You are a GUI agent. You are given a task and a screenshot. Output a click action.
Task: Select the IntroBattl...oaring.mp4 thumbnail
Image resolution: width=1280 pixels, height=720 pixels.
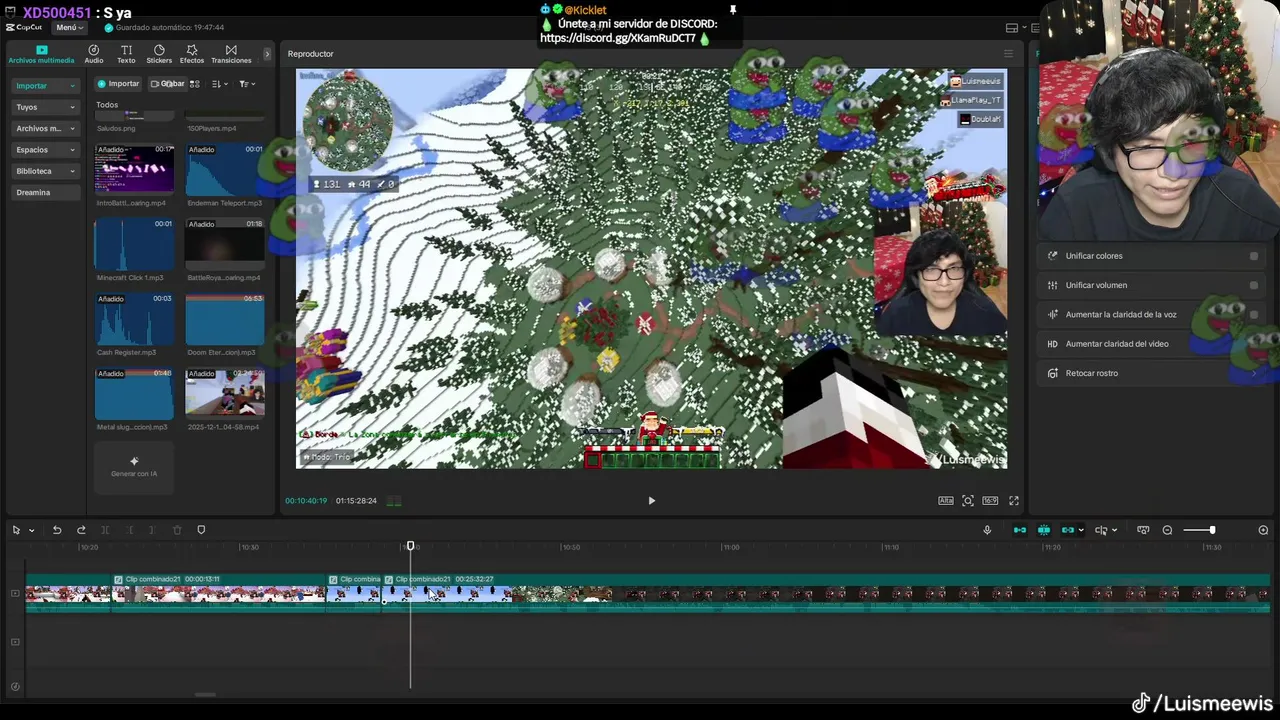tap(134, 169)
